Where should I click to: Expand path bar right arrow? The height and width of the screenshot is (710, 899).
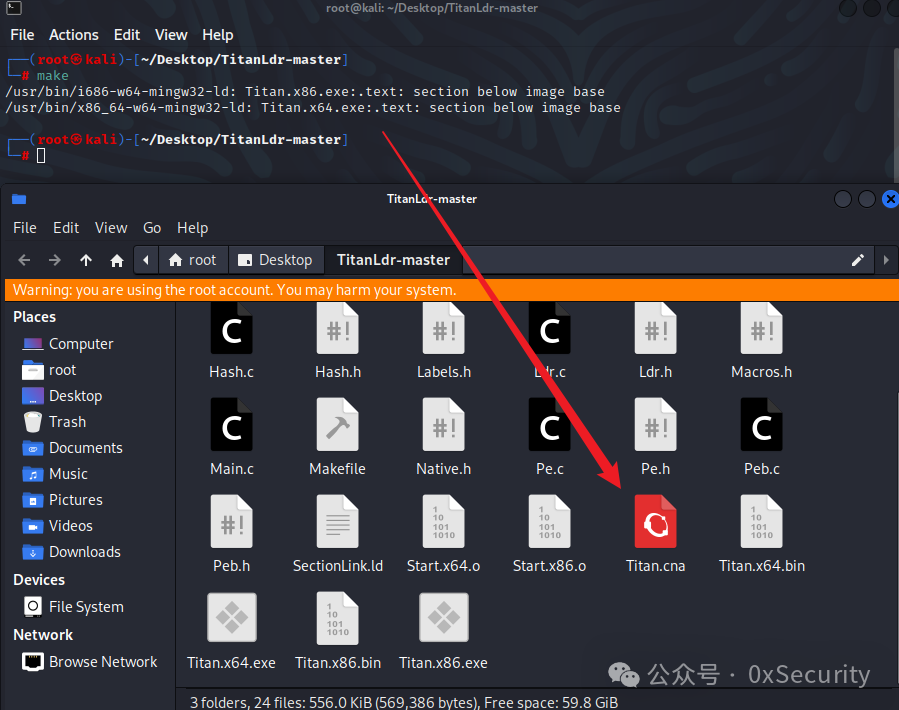coord(886,260)
